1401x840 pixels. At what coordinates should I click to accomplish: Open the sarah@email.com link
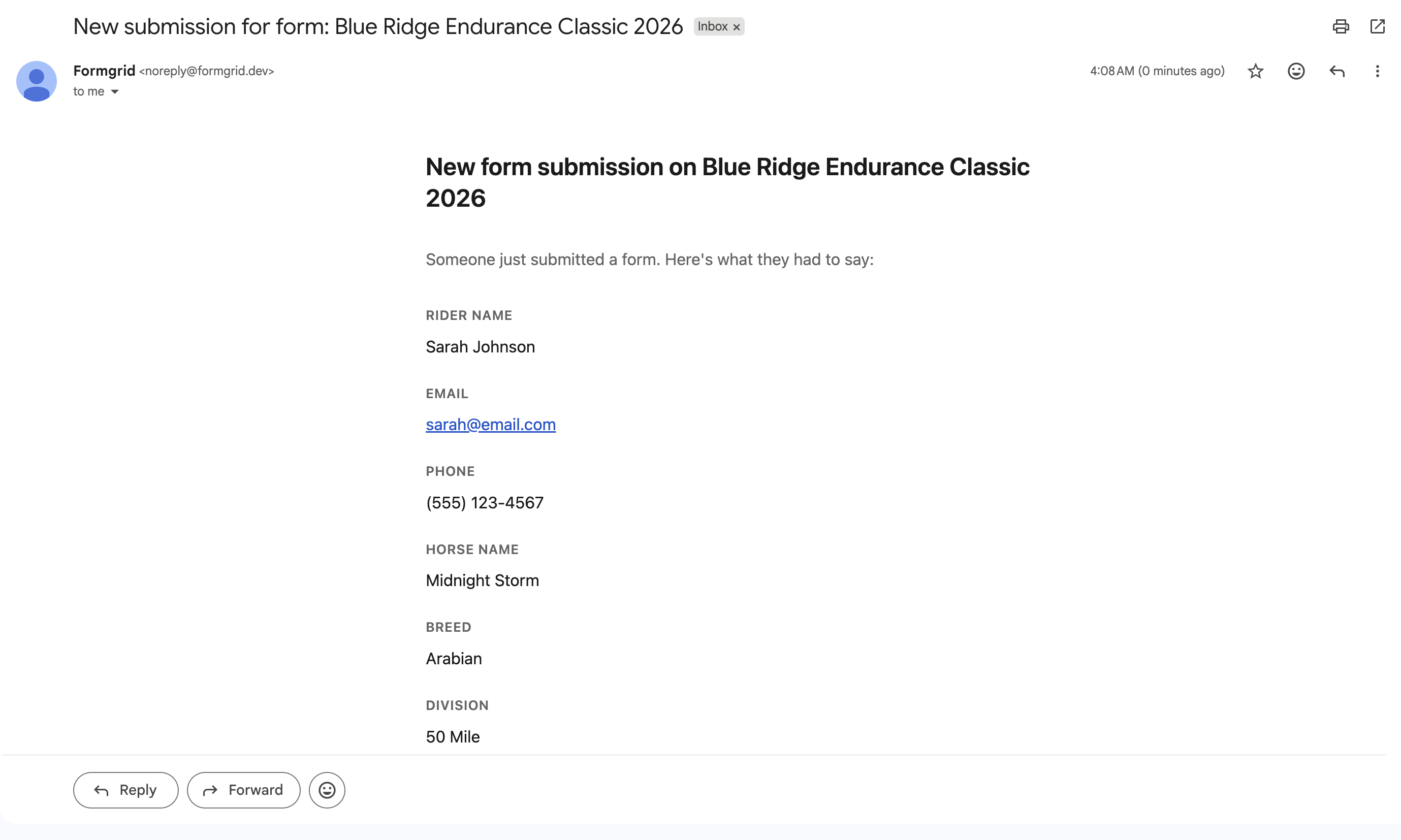pos(490,425)
